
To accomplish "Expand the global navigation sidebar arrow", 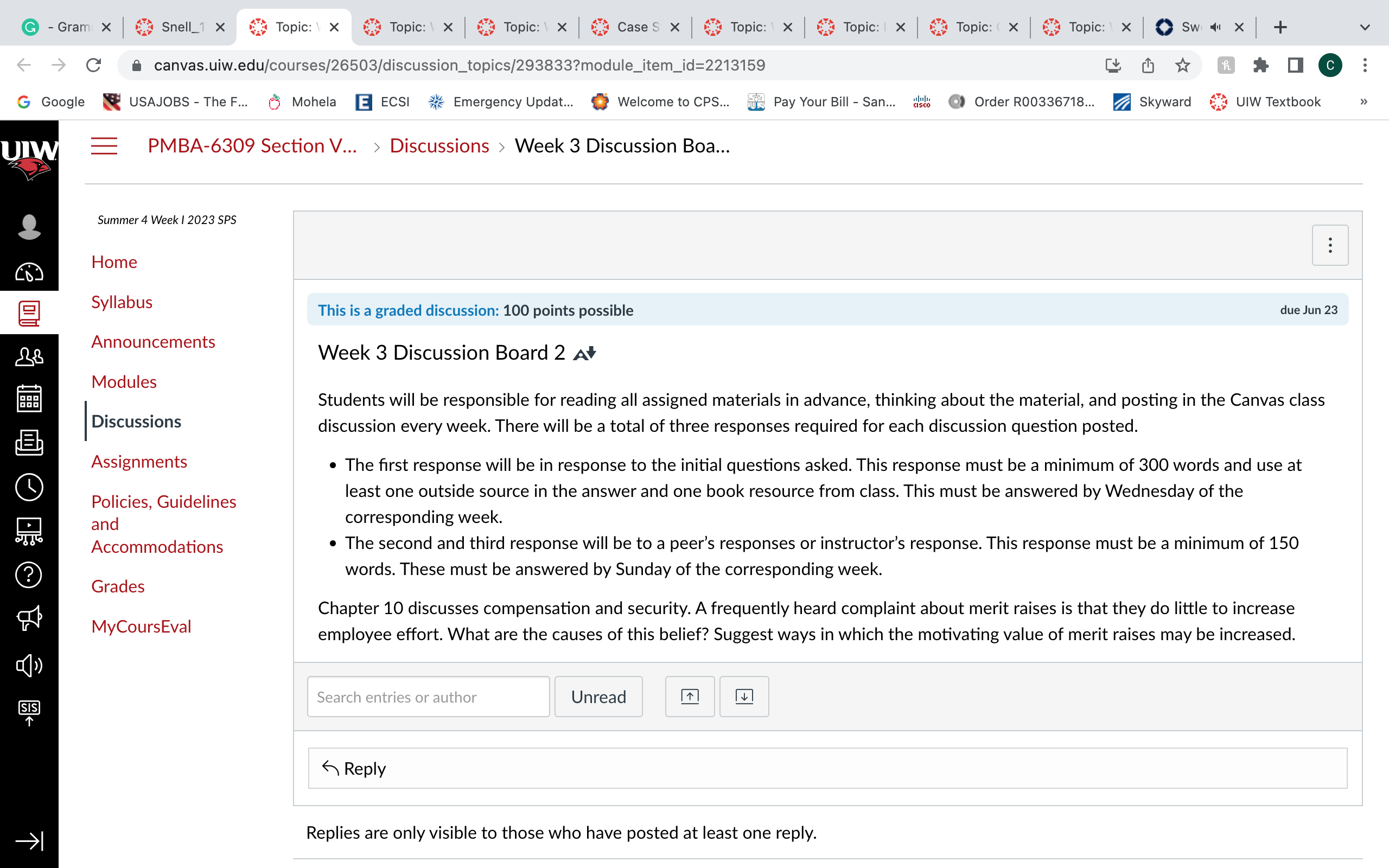I will 29,840.
